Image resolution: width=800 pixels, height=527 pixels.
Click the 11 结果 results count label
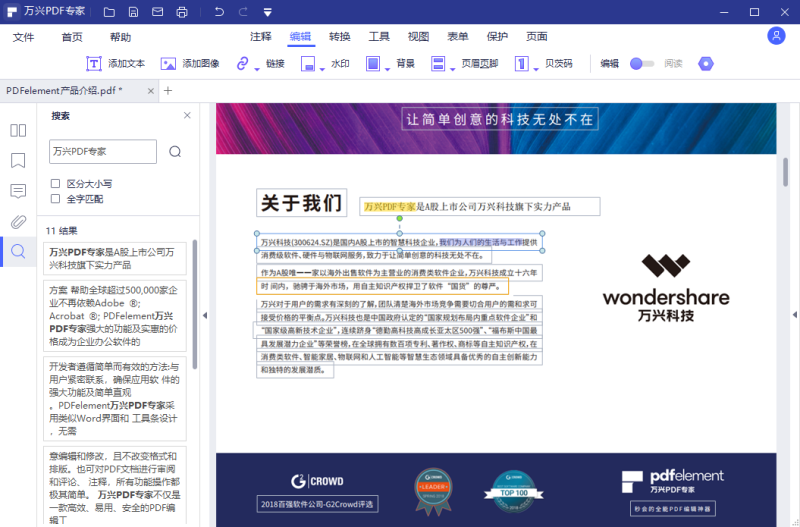click(x=61, y=231)
